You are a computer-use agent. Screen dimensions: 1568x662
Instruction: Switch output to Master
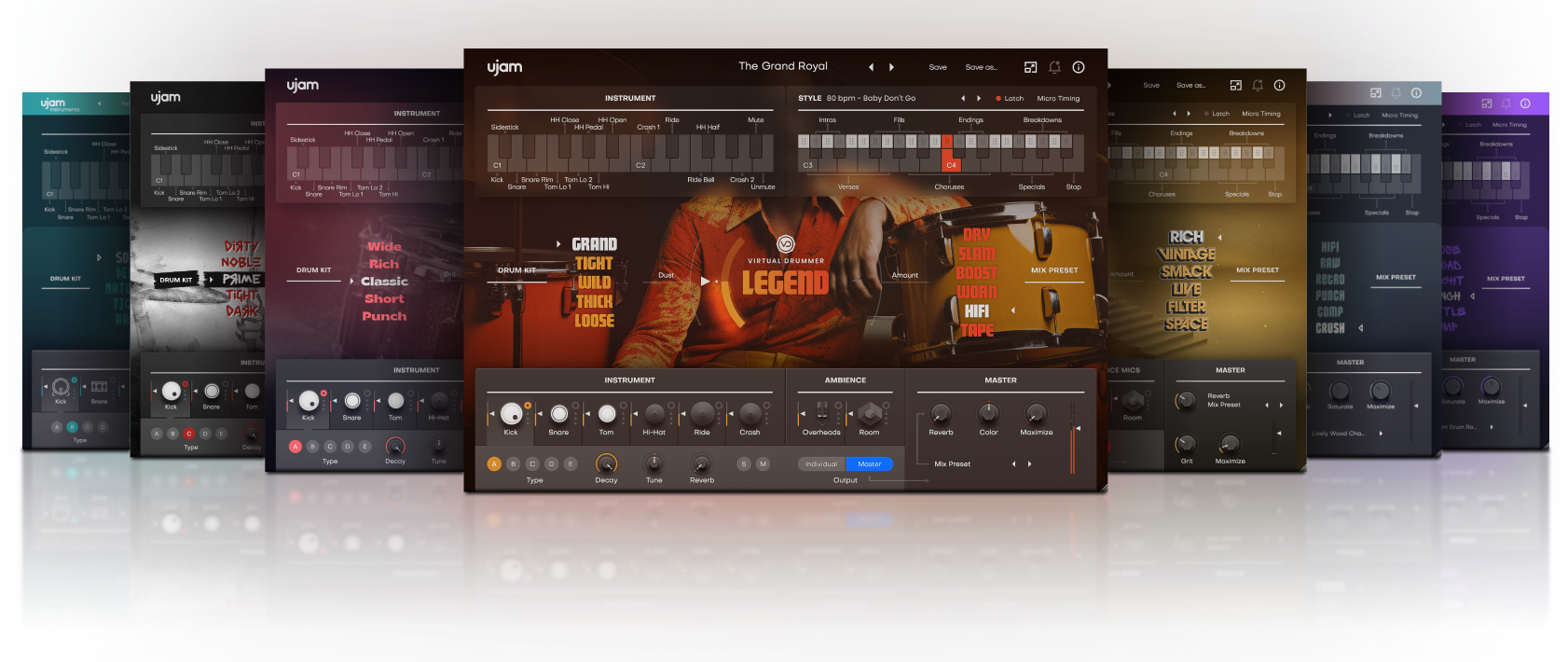click(870, 463)
